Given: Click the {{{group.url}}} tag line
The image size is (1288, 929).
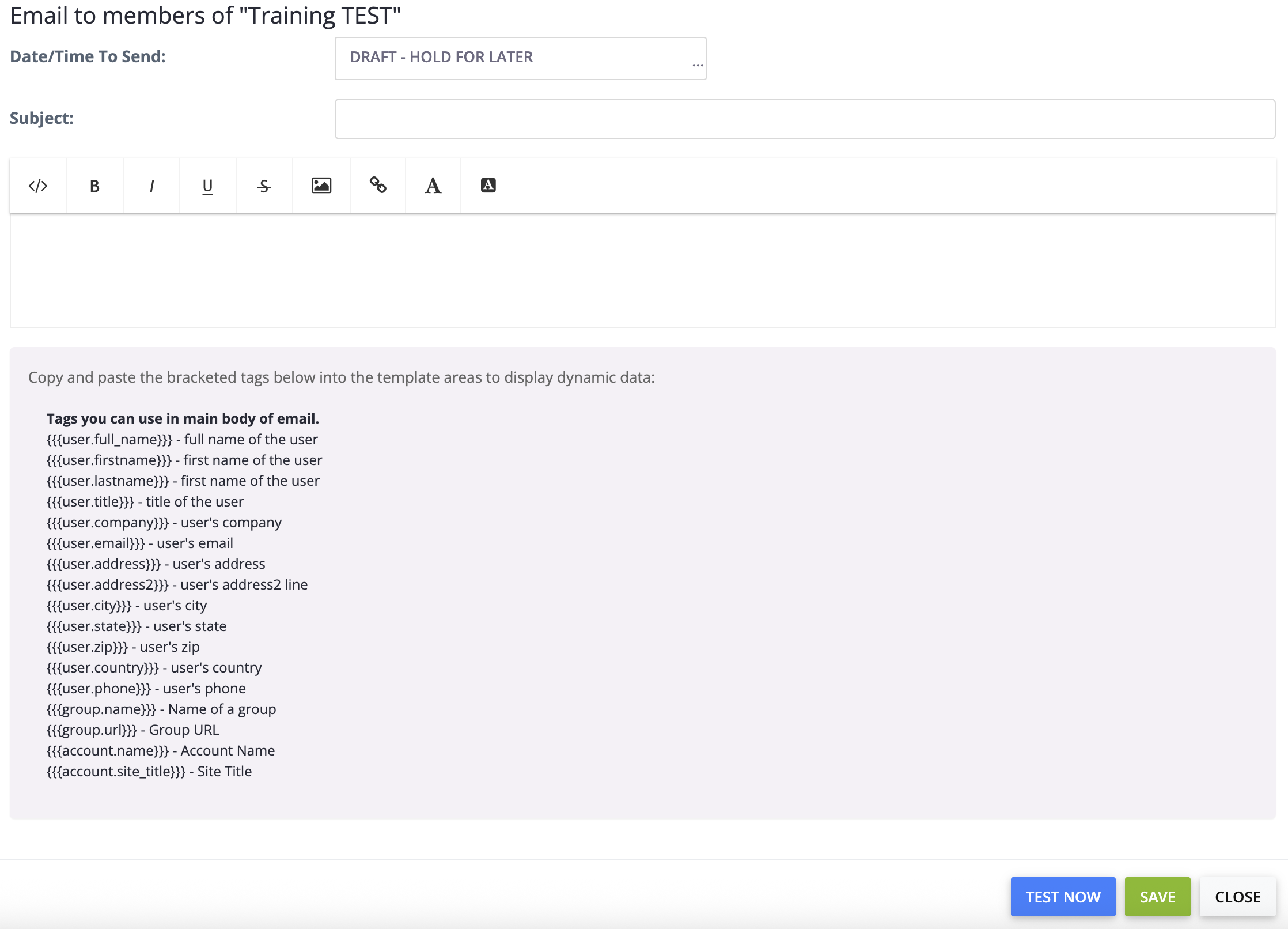Looking at the screenshot, I should click(x=132, y=730).
